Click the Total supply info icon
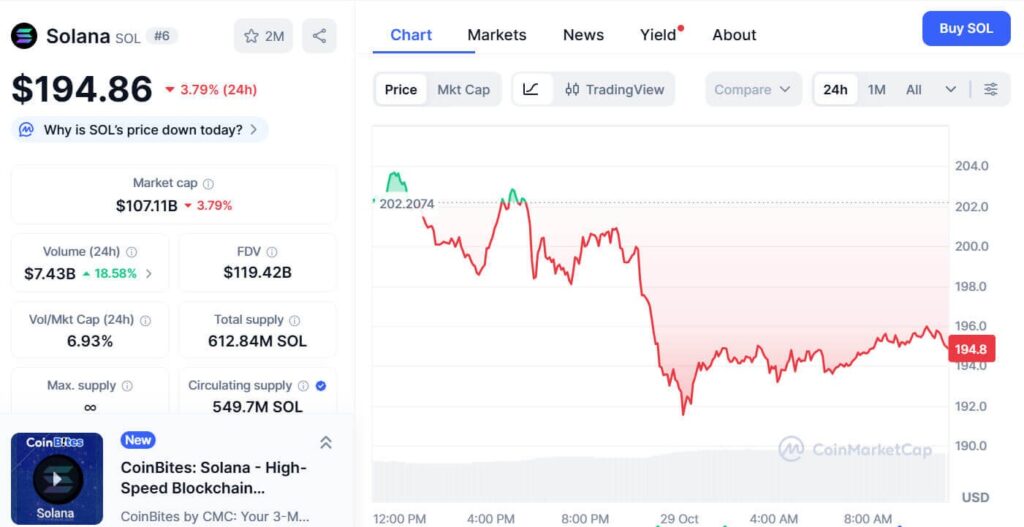Screen dimensions: 1024x527 point(292,320)
